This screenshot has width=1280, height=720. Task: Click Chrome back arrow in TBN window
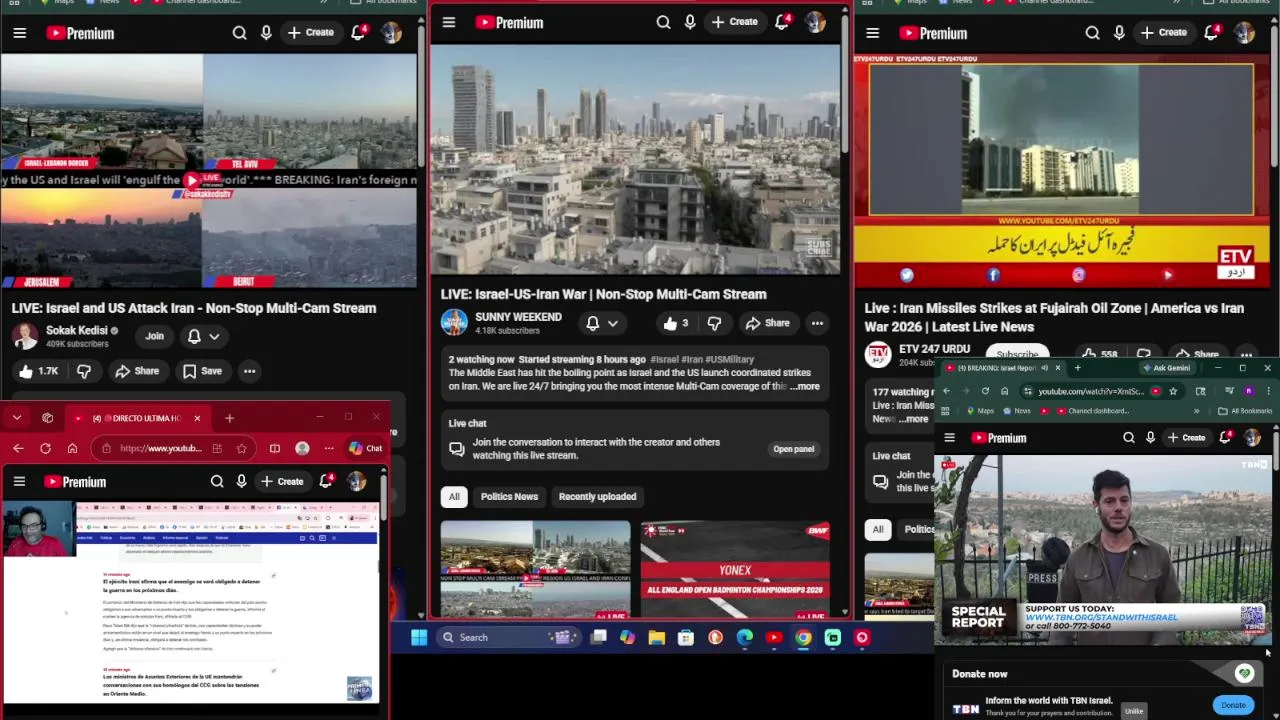tap(946, 391)
